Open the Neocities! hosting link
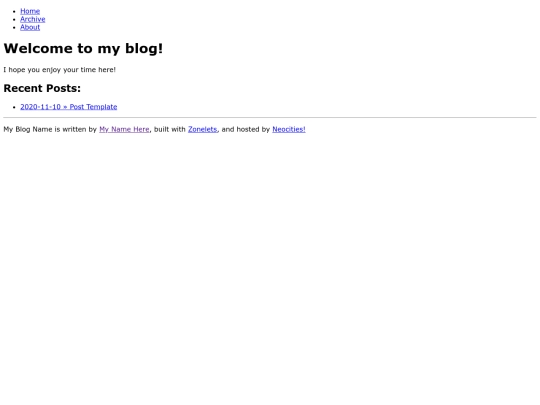This screenshot has width=540, height=405. coord(289,129)
